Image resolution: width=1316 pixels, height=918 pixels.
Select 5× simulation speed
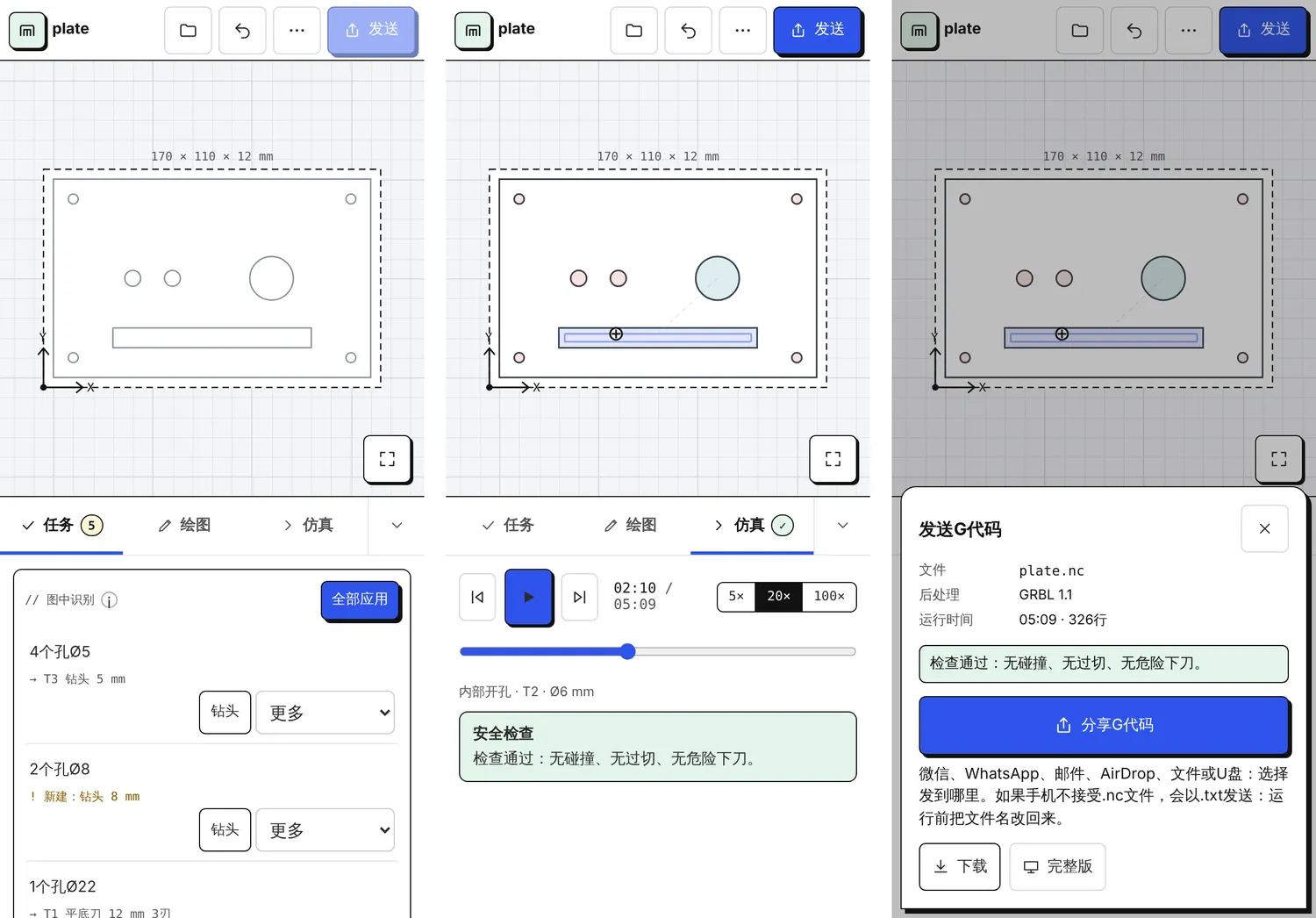[736, 597]
